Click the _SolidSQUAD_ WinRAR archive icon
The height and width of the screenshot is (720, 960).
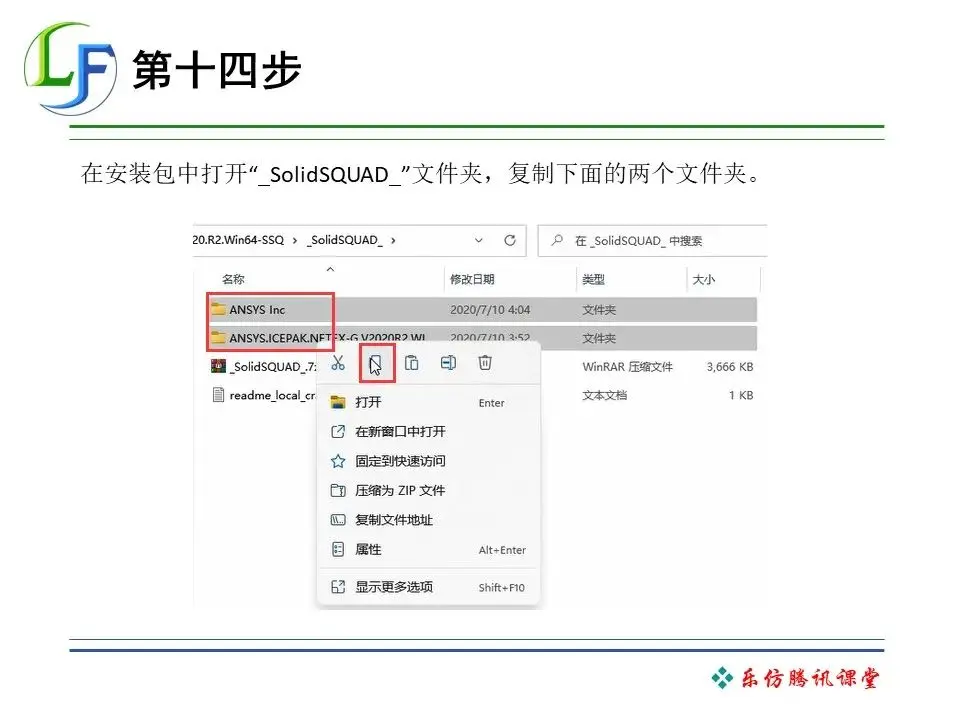click(x=218, y=366)
